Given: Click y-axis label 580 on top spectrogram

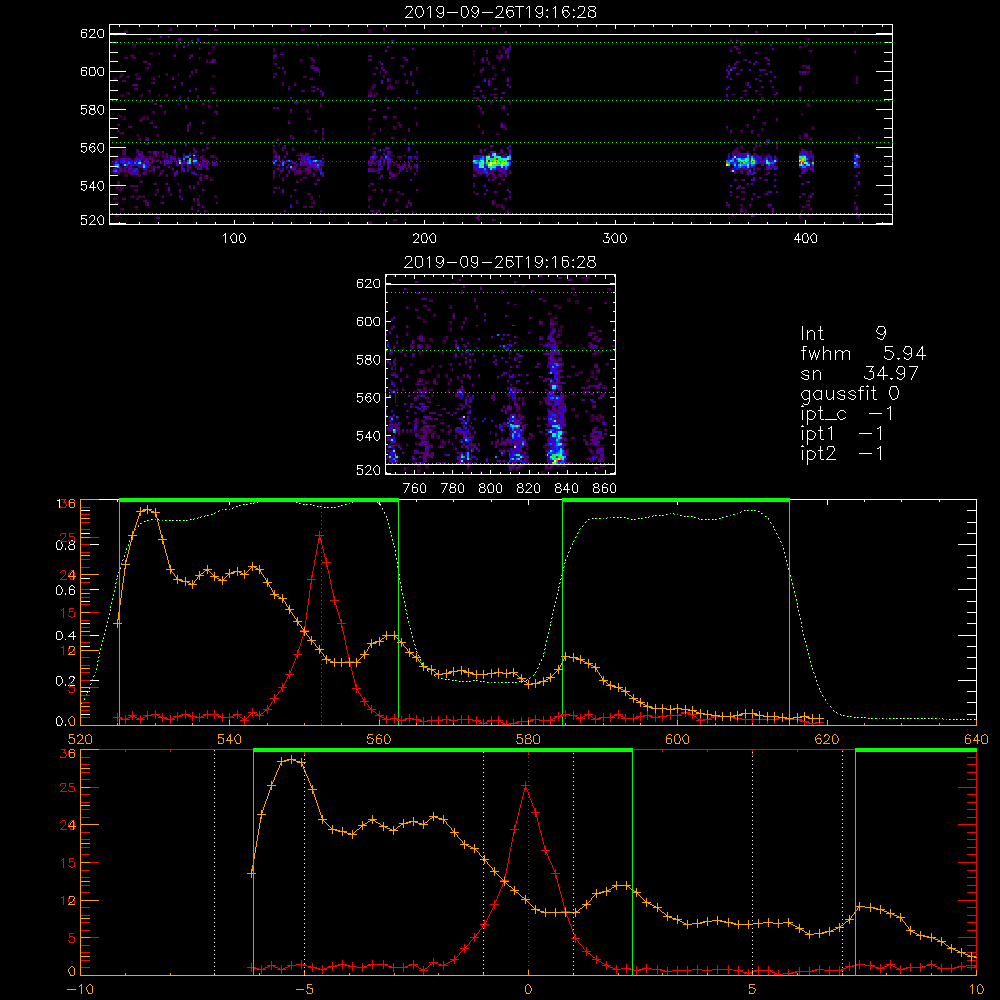Looking at the screenshot, I should click(x=92, y=110).
